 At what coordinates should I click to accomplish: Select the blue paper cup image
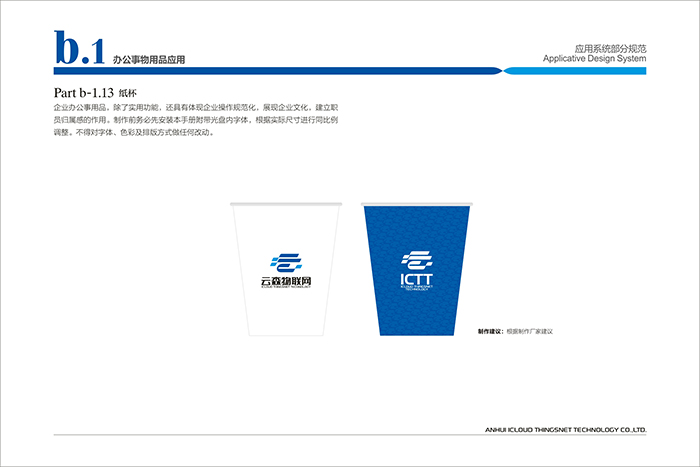[417, 269]
